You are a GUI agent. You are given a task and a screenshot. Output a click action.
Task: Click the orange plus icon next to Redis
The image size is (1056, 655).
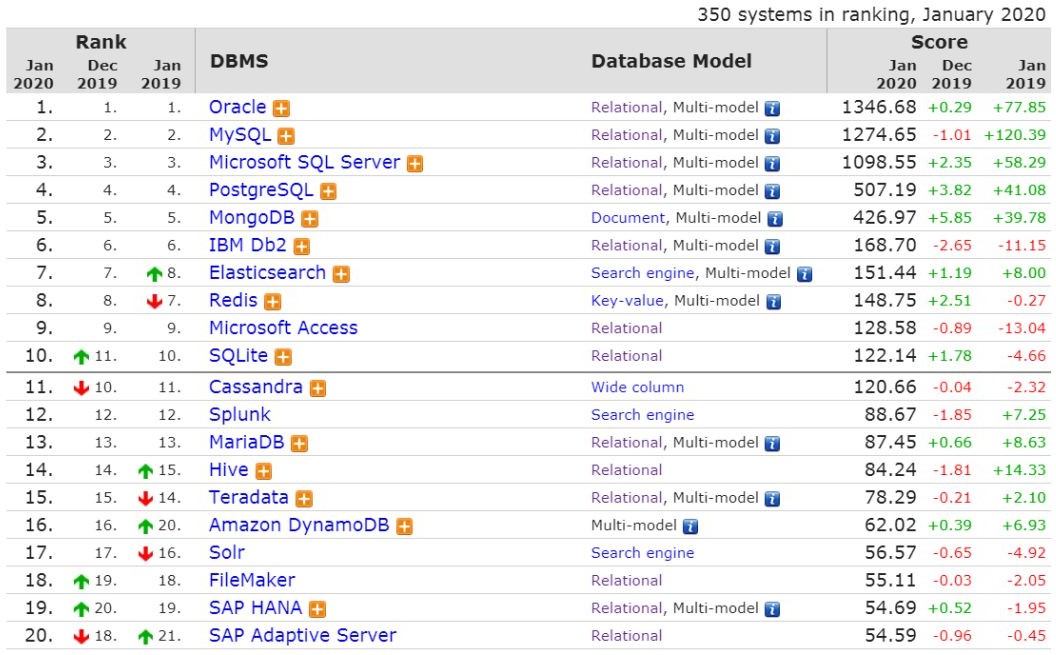[x=272, y=301]
